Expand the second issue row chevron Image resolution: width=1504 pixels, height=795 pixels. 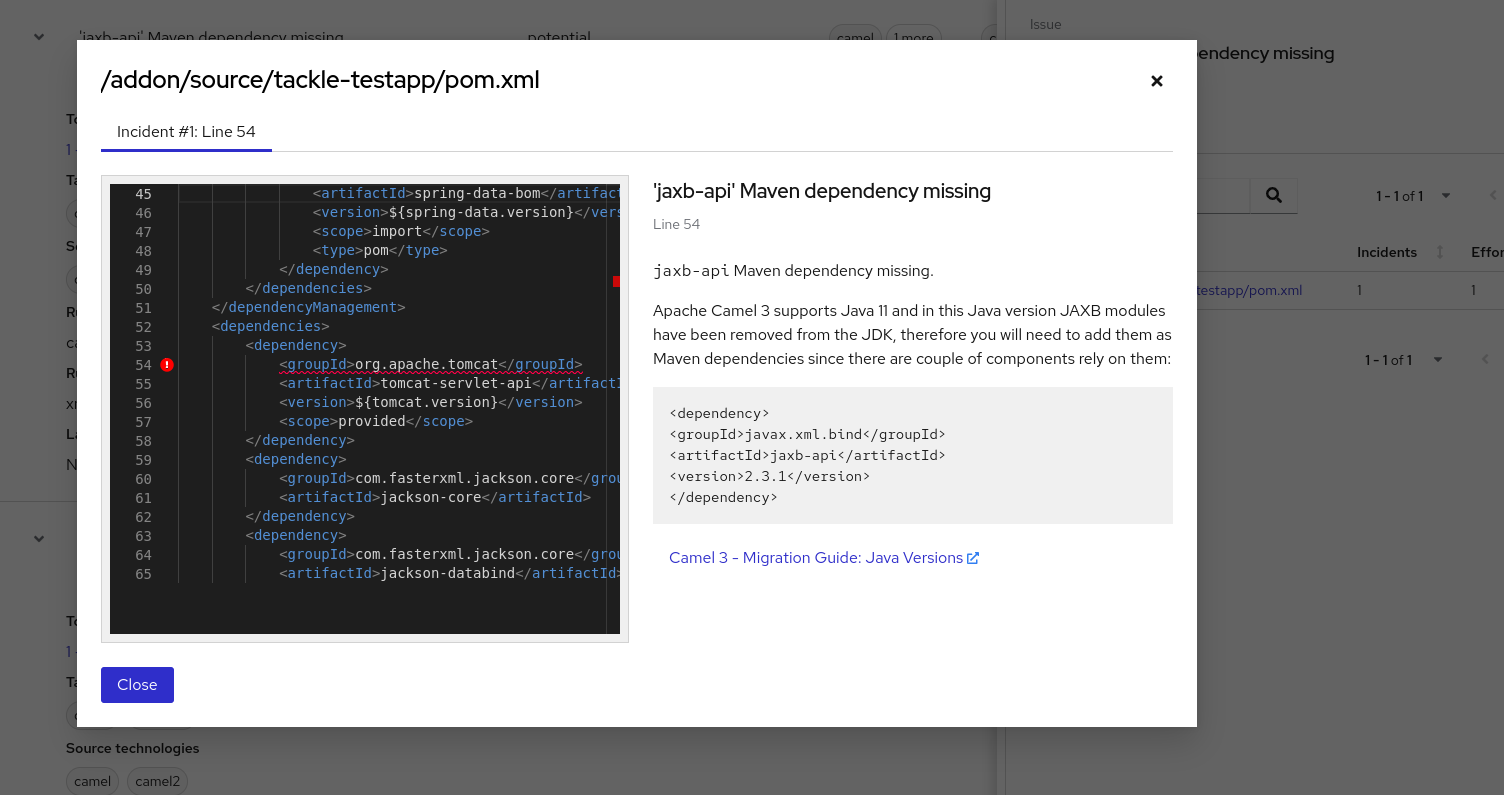coord(39,538)
